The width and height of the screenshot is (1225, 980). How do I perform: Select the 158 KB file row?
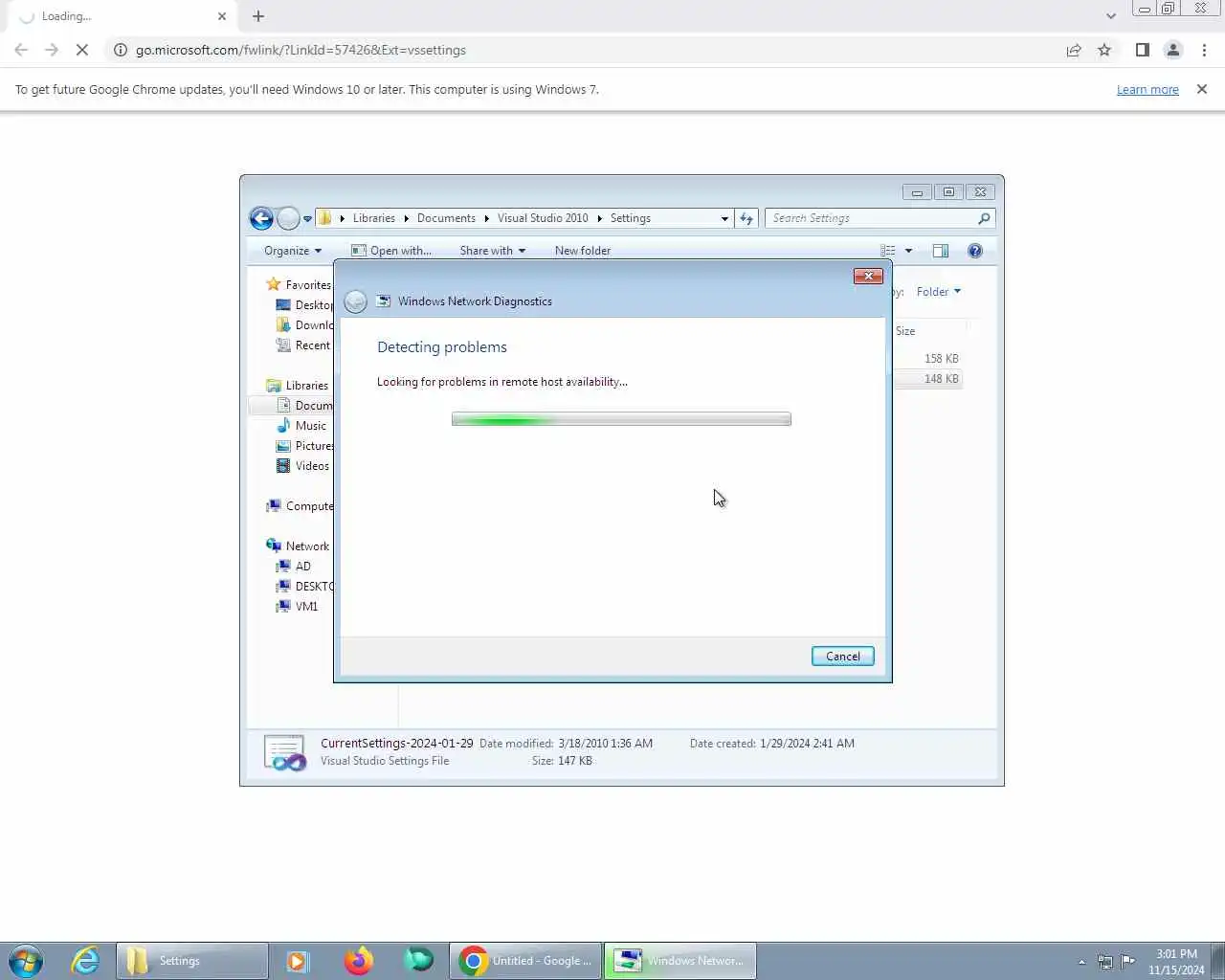926,359
